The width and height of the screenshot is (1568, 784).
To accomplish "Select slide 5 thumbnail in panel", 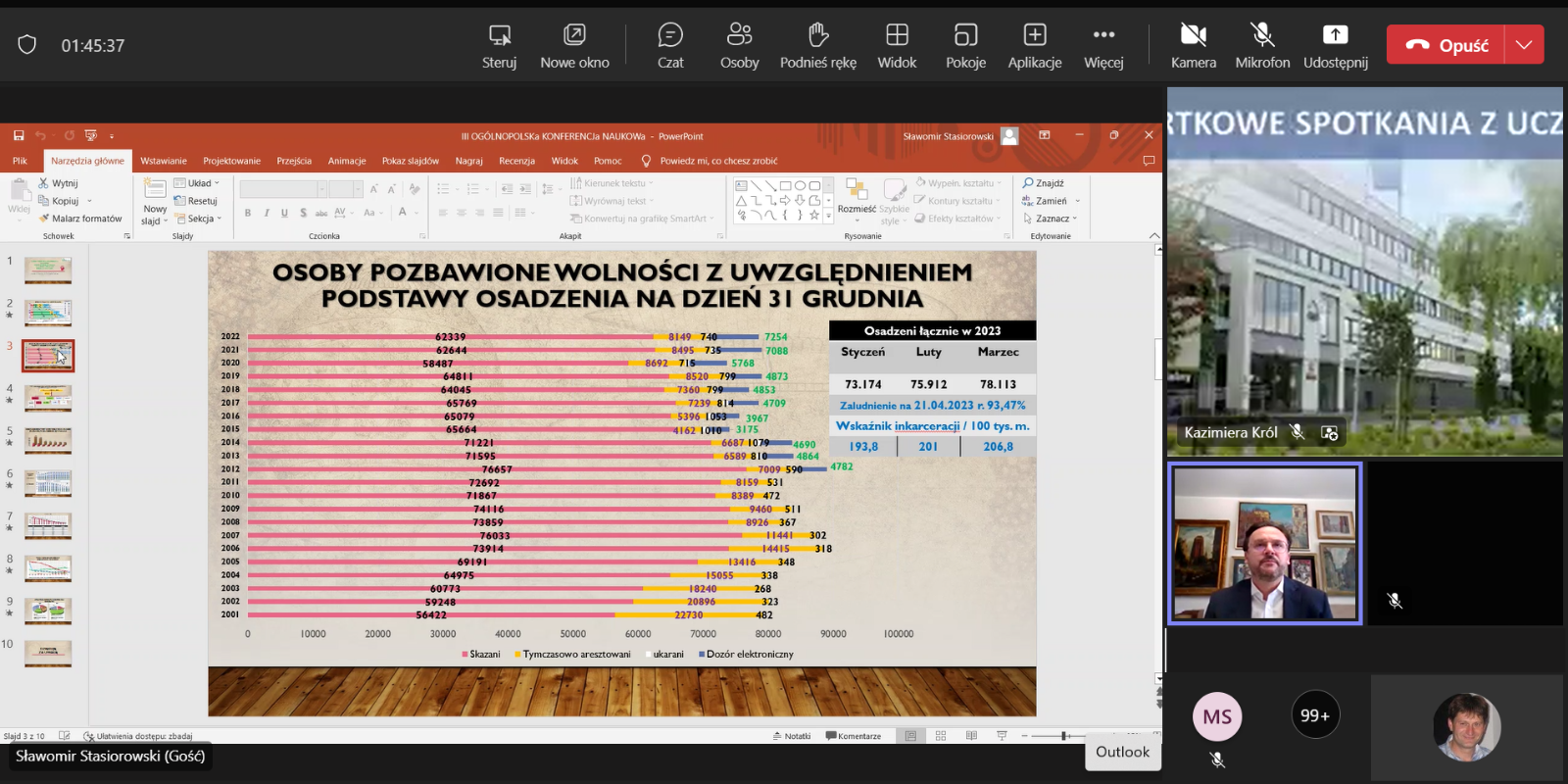I will (48, 441).
